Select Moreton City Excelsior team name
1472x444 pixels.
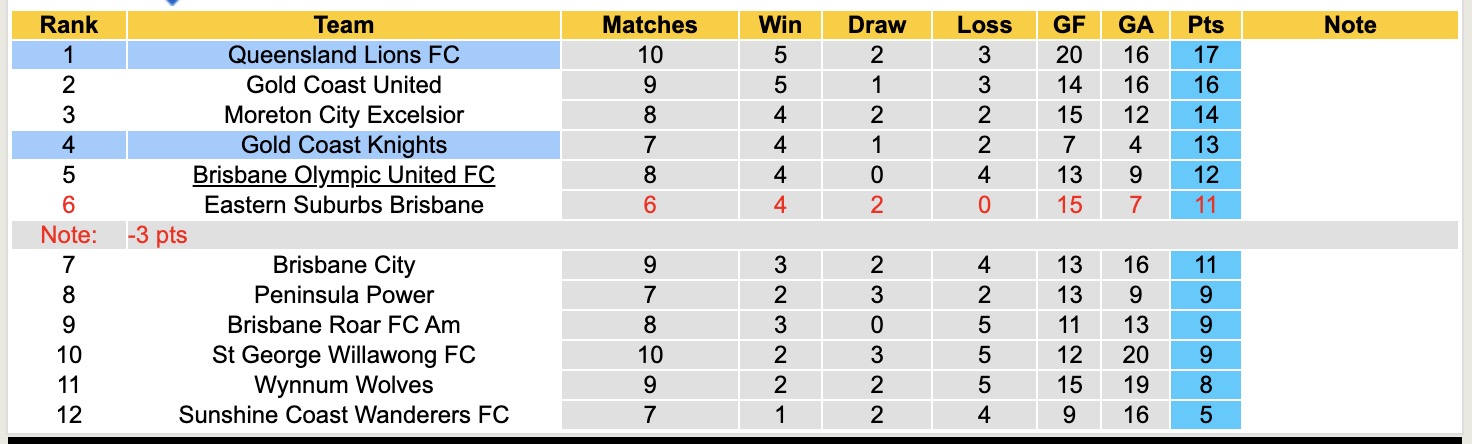tap(343, 115)
